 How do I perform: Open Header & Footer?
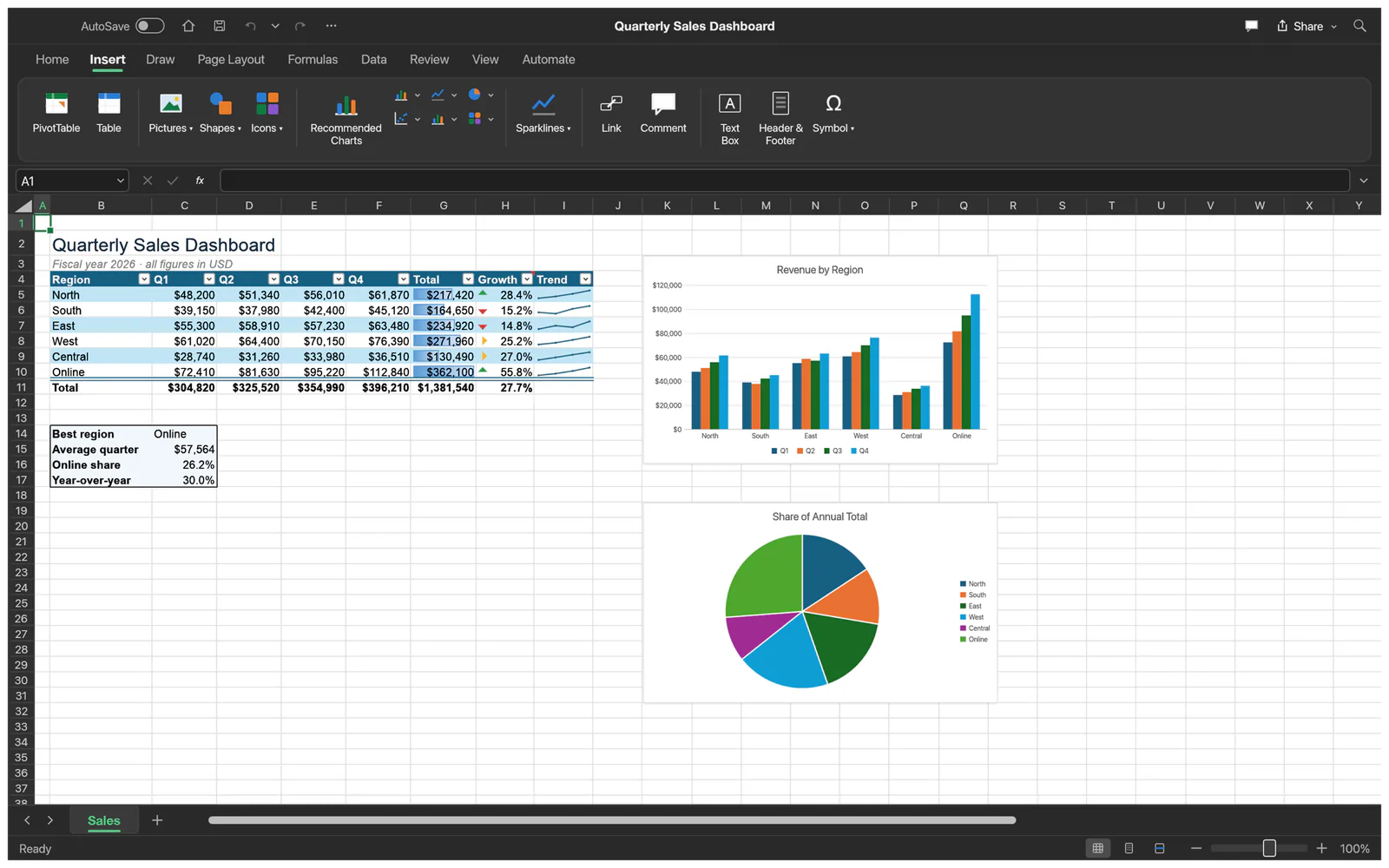780,119
